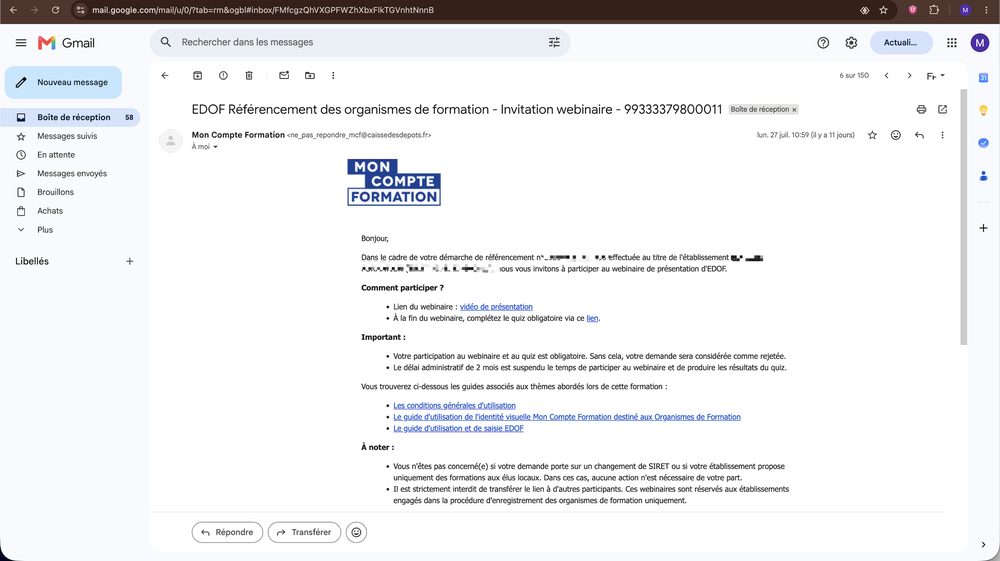Mark the email as unread
Image resolution: width=1000 pixels, height=561 pixels.
(284, 75)
